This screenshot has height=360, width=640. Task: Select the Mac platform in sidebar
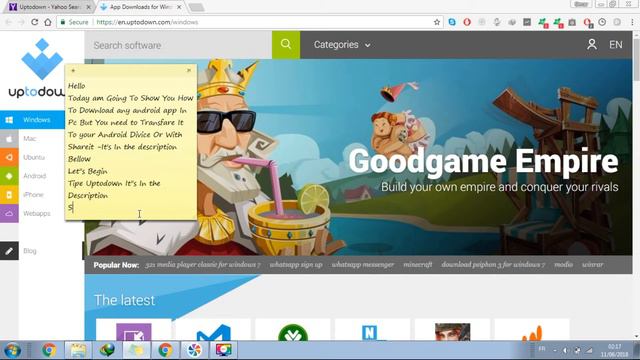(30, 138)
